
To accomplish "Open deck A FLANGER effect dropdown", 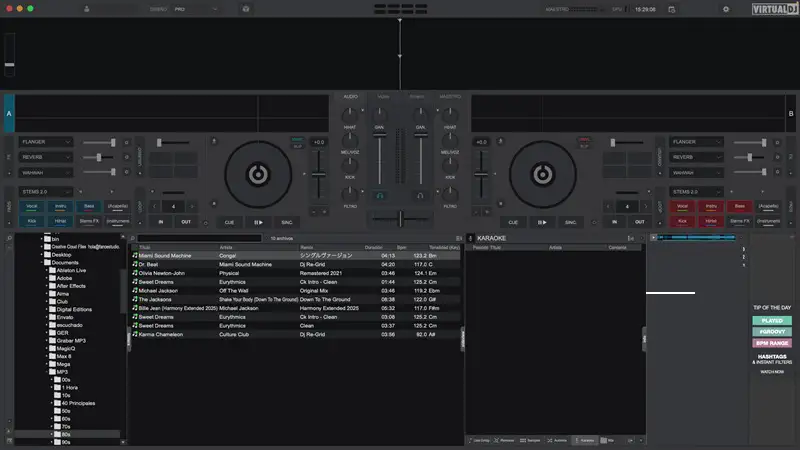I will click(45, 142).
